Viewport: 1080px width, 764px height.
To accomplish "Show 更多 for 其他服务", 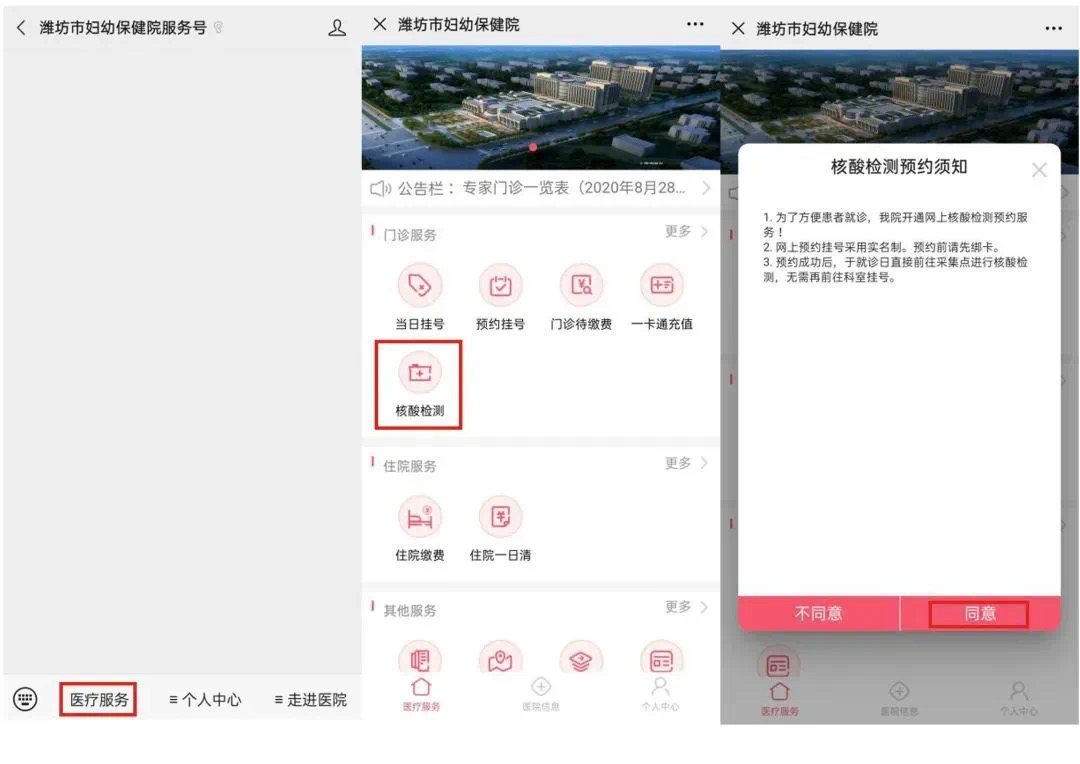I will [686, 607].
